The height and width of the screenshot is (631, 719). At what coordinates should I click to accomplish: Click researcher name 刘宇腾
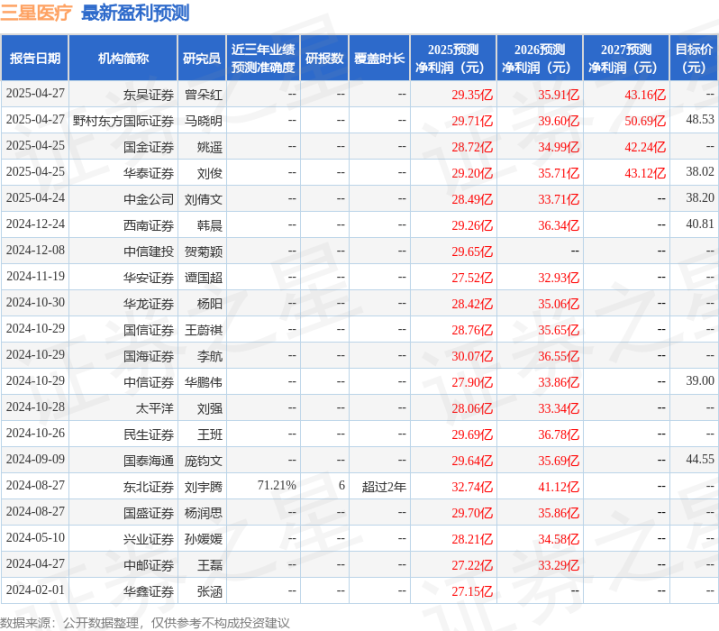point(204,487)
